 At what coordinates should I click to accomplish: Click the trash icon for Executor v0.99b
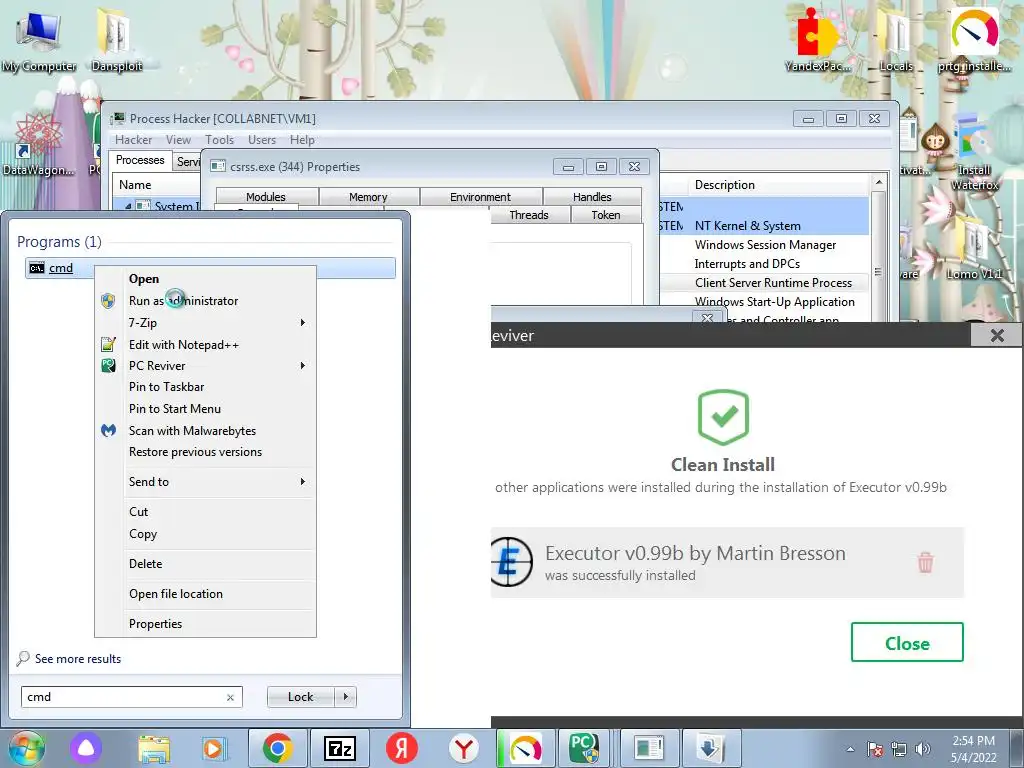[925, 562]
